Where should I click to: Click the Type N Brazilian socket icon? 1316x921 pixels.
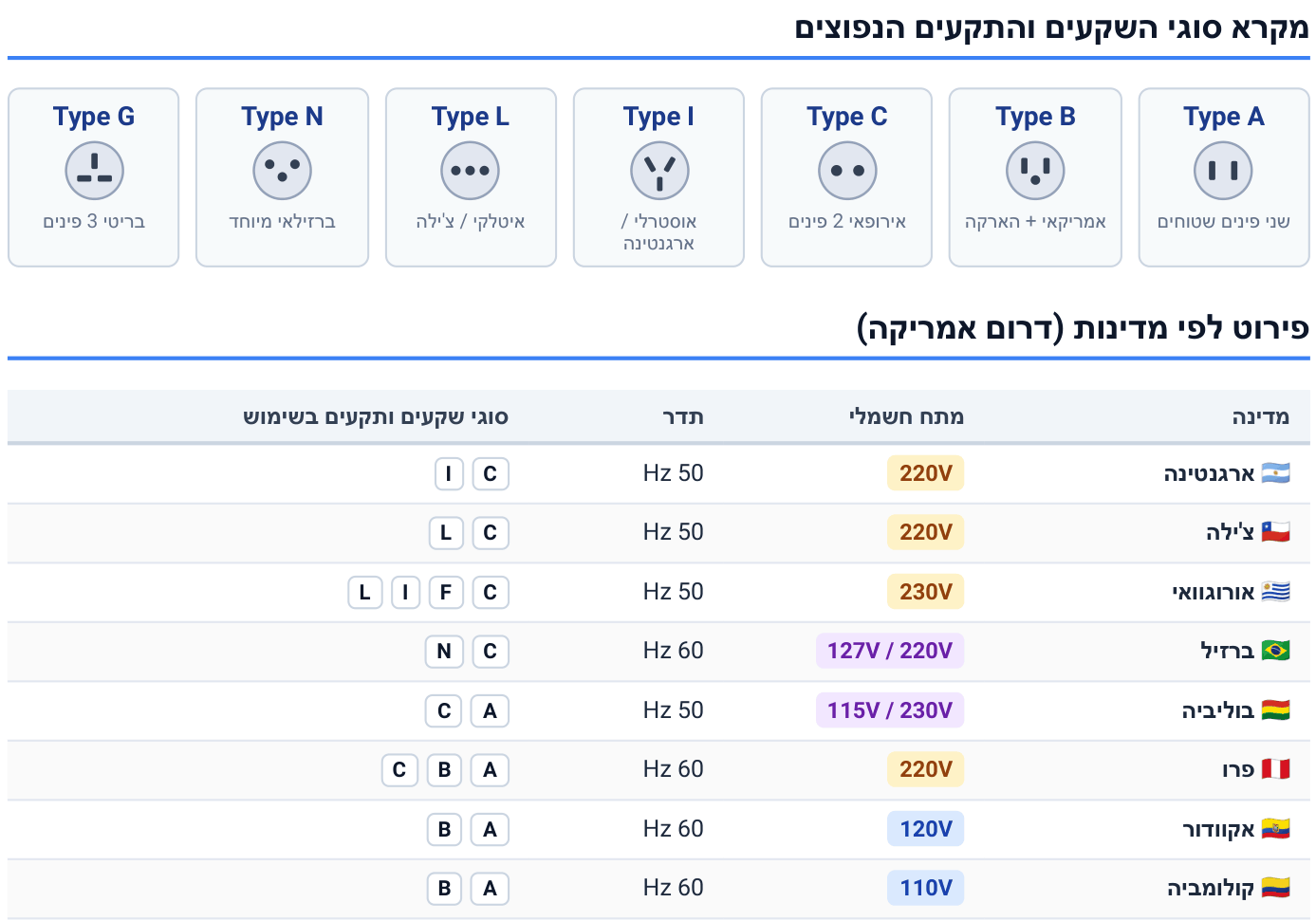click(x=282, y=171)
